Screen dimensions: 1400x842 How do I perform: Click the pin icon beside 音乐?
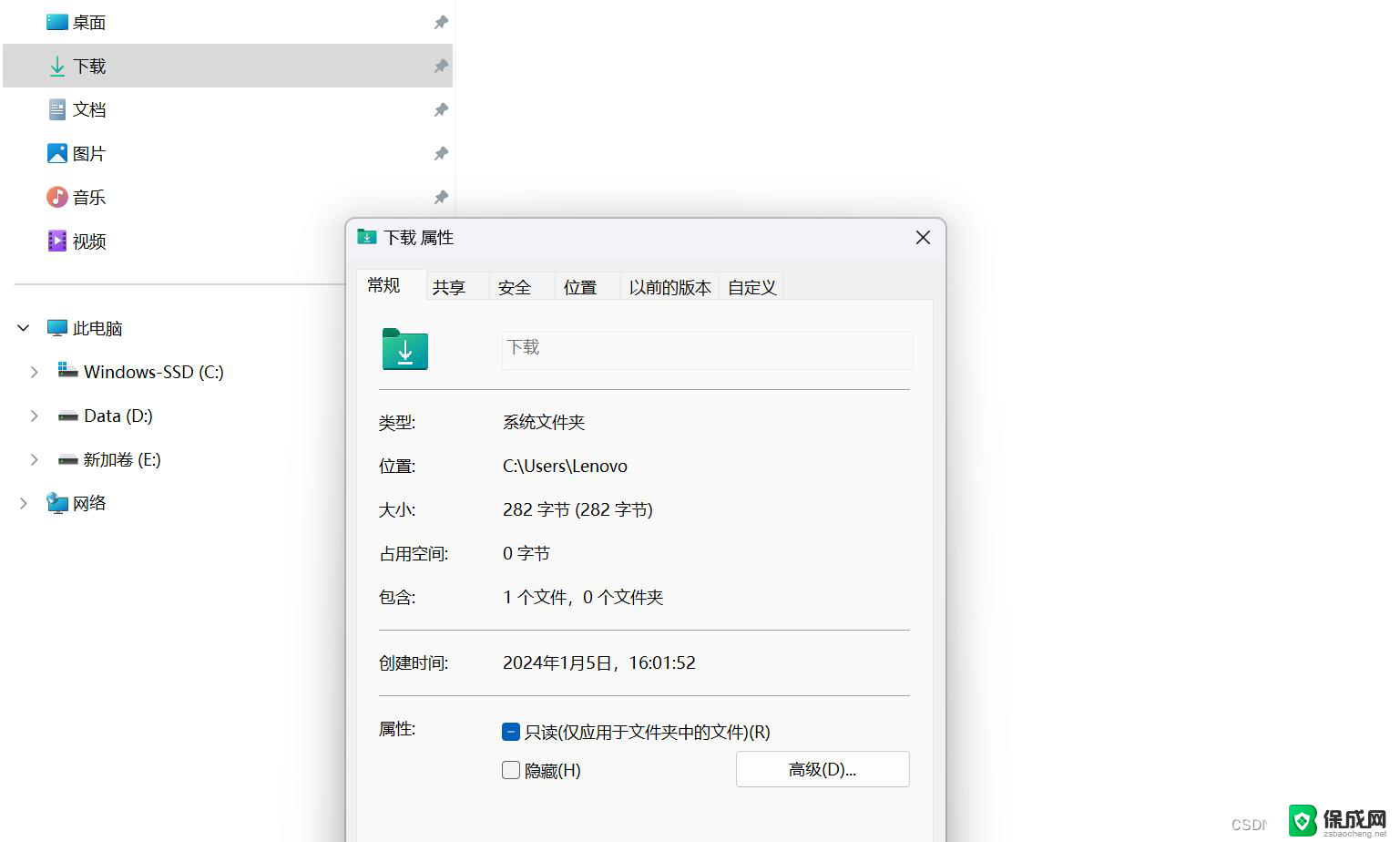click(x=441, y=197)
